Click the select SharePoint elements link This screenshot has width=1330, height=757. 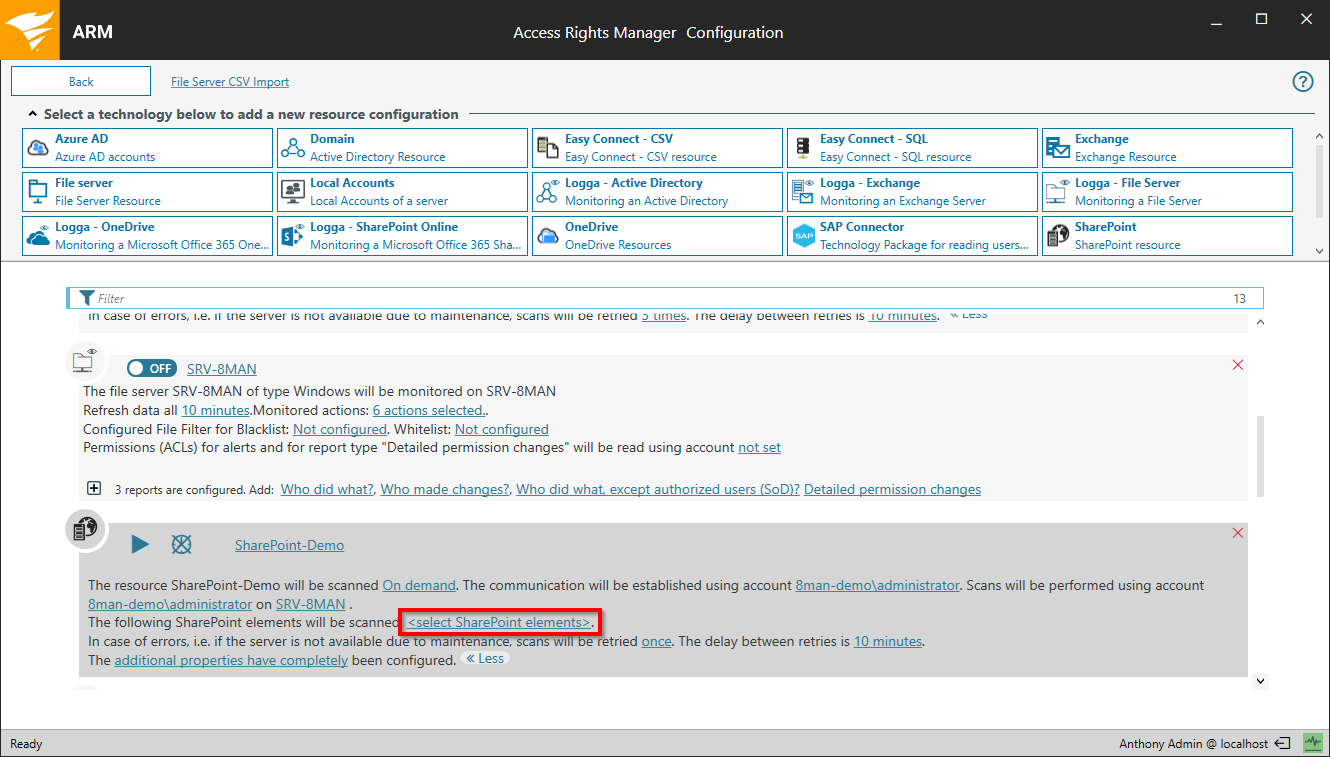pyautogui.click(x=499, y=622)
